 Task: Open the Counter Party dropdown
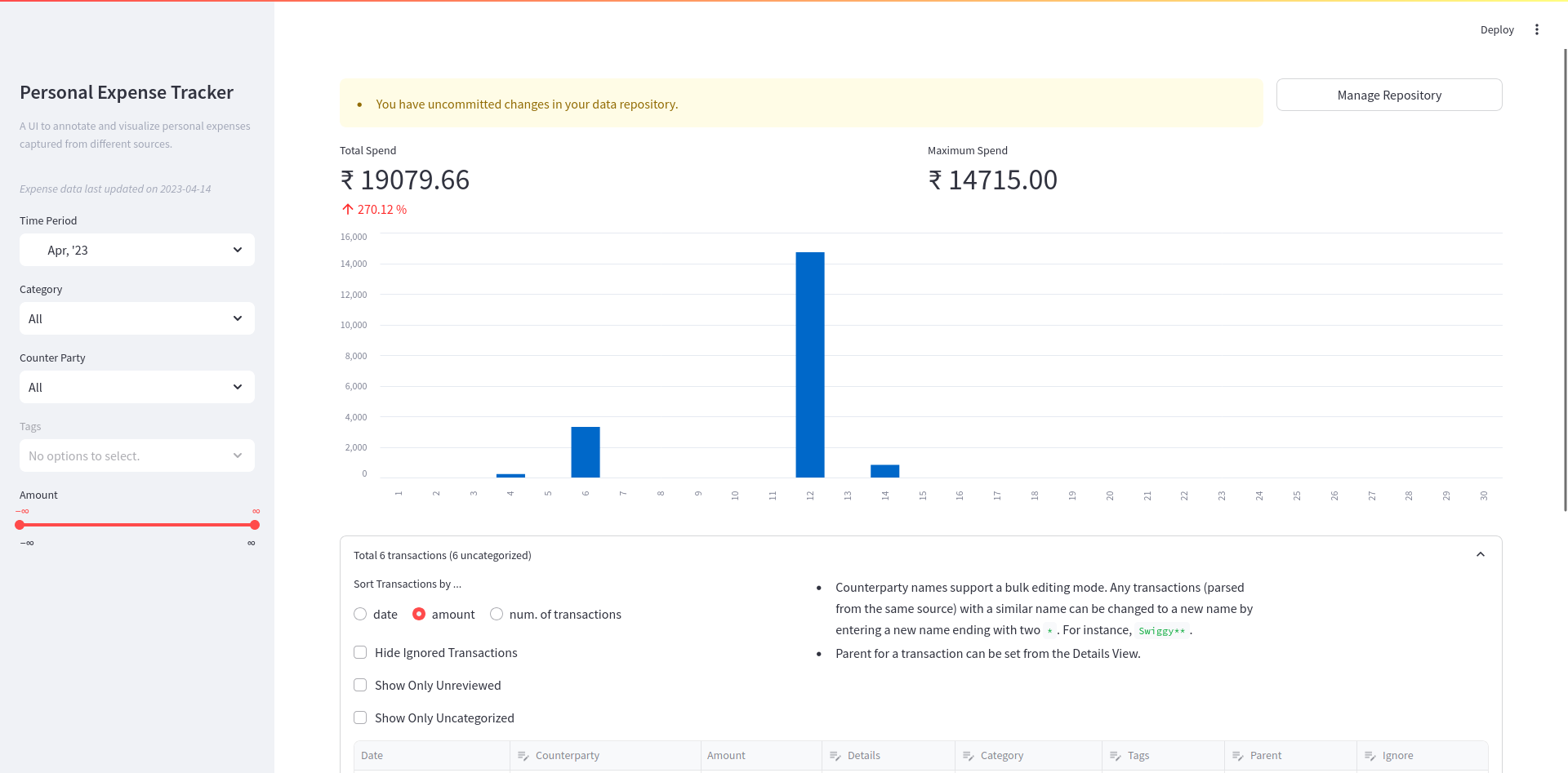click(137, 387)
